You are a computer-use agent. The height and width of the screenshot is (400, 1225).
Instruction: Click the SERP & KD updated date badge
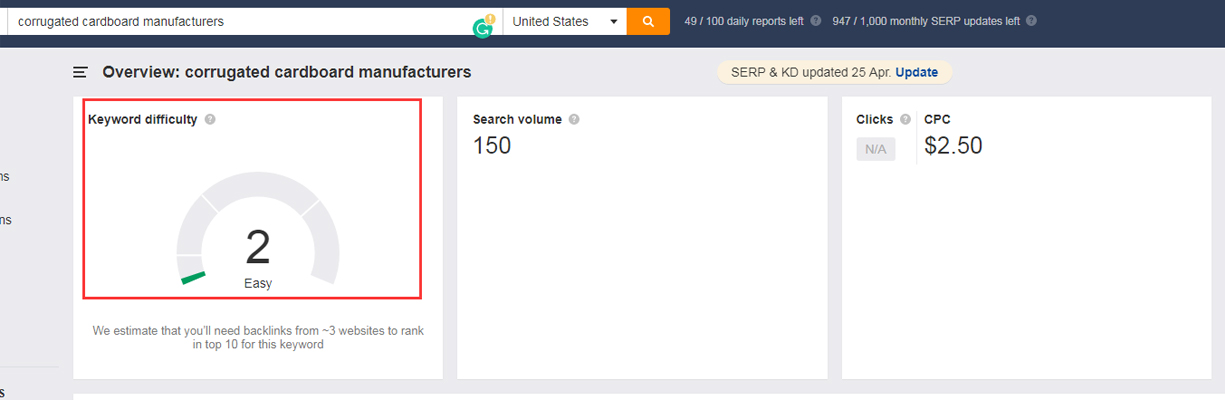point(807,72)
